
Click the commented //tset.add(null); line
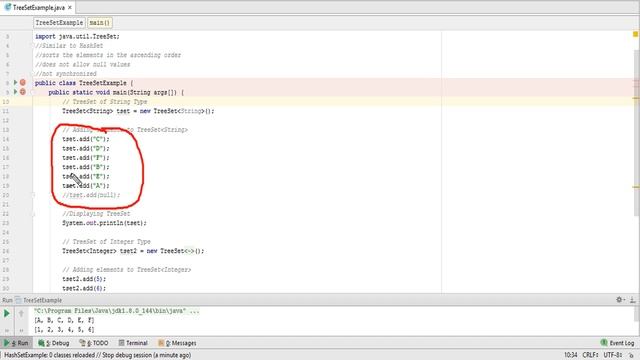[91, 195]
